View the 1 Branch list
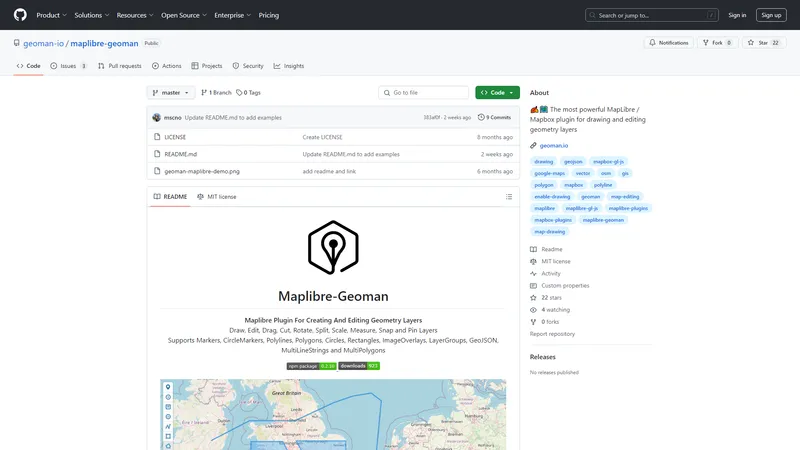 click(x=216, y=93)
